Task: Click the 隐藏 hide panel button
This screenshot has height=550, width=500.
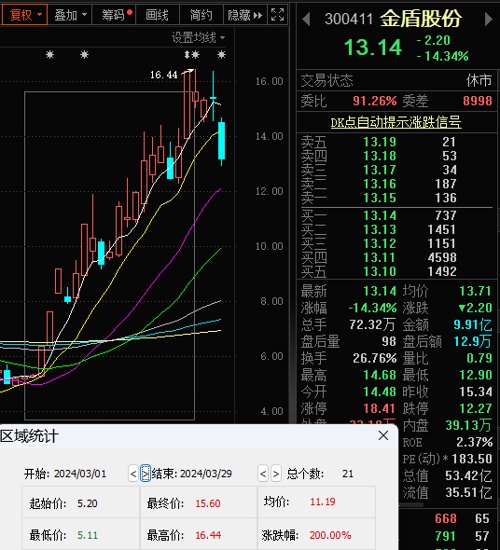Action: click(245, 15)
